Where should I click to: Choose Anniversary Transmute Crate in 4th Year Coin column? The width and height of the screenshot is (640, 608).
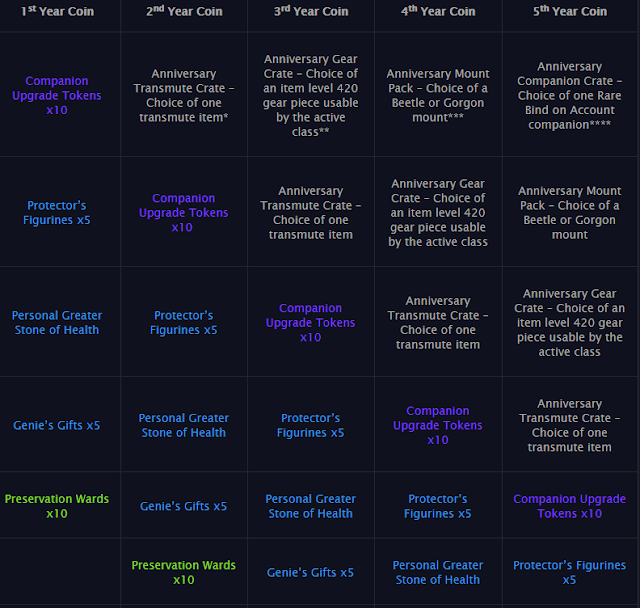[438, 323]
